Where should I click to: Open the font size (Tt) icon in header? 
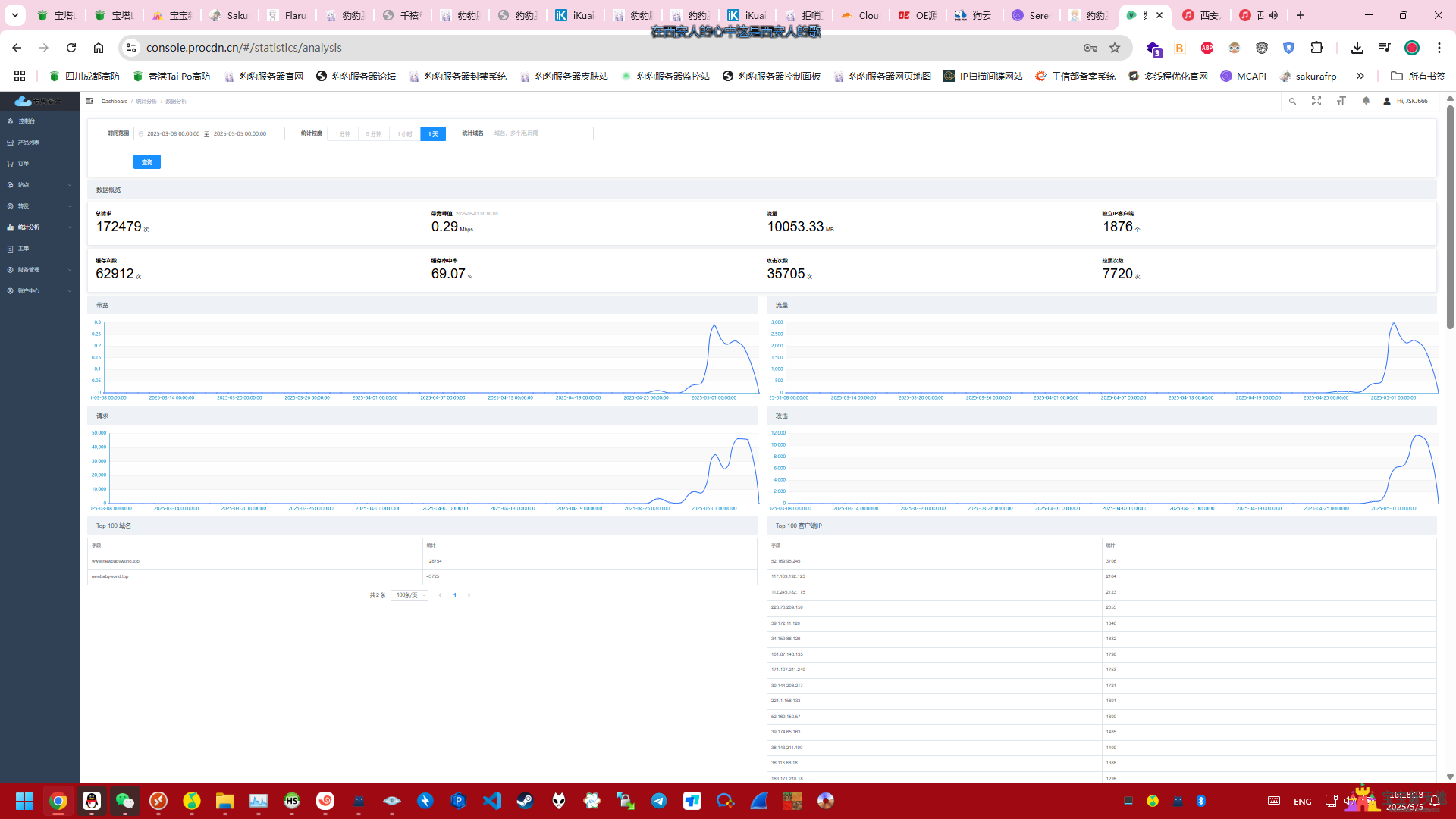(1341, 101)
